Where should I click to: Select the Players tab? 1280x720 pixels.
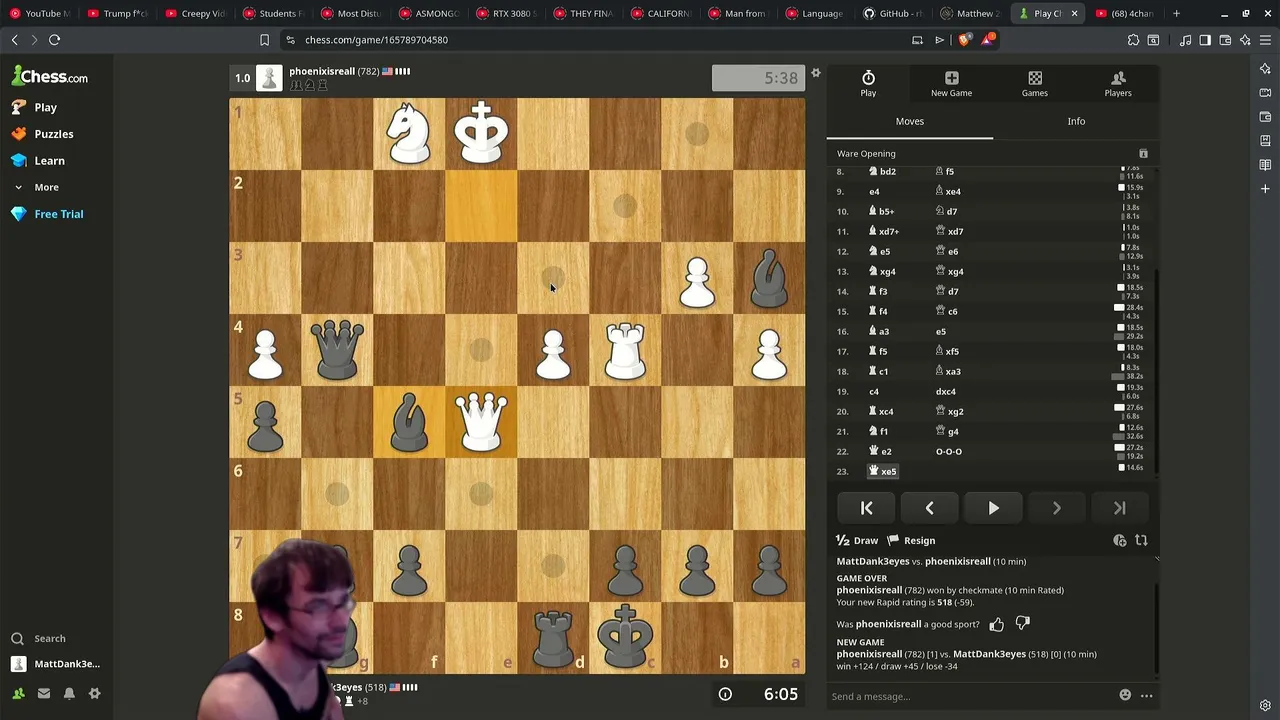click(x=1118, y=84)
